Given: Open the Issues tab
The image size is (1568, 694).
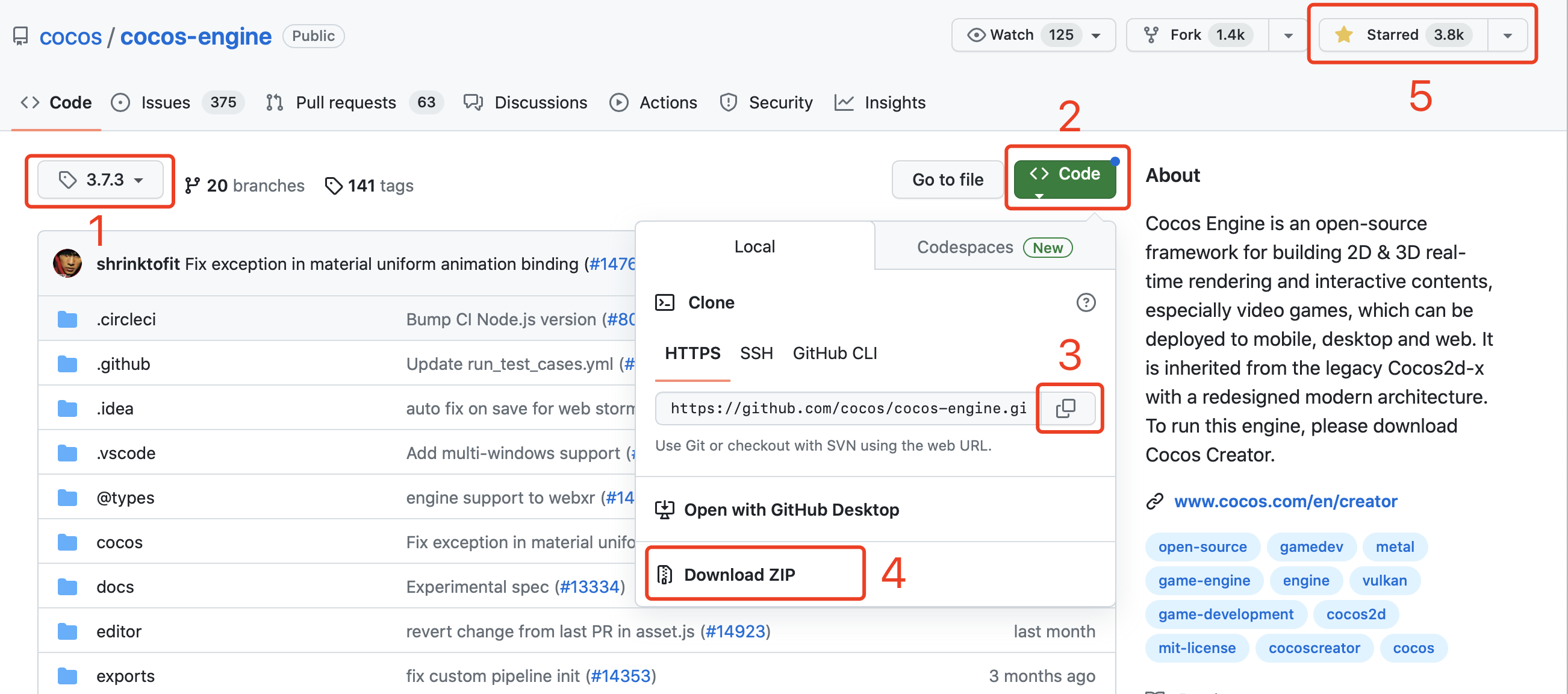Looking at the screenshot, I should [178, 102].
